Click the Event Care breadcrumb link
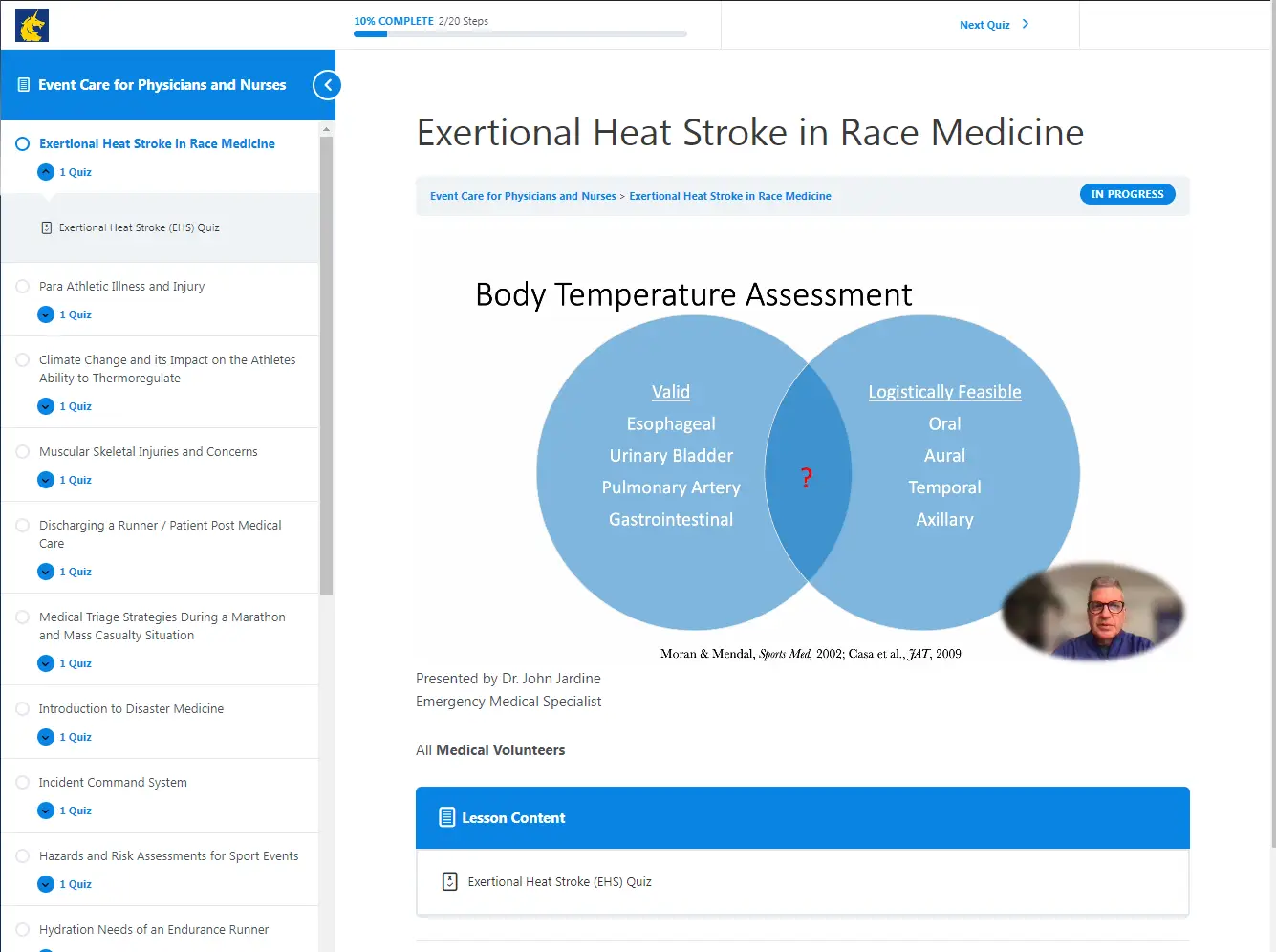Image resolution: width=1276 pixels, height=952 pixels. pos(523,196)
